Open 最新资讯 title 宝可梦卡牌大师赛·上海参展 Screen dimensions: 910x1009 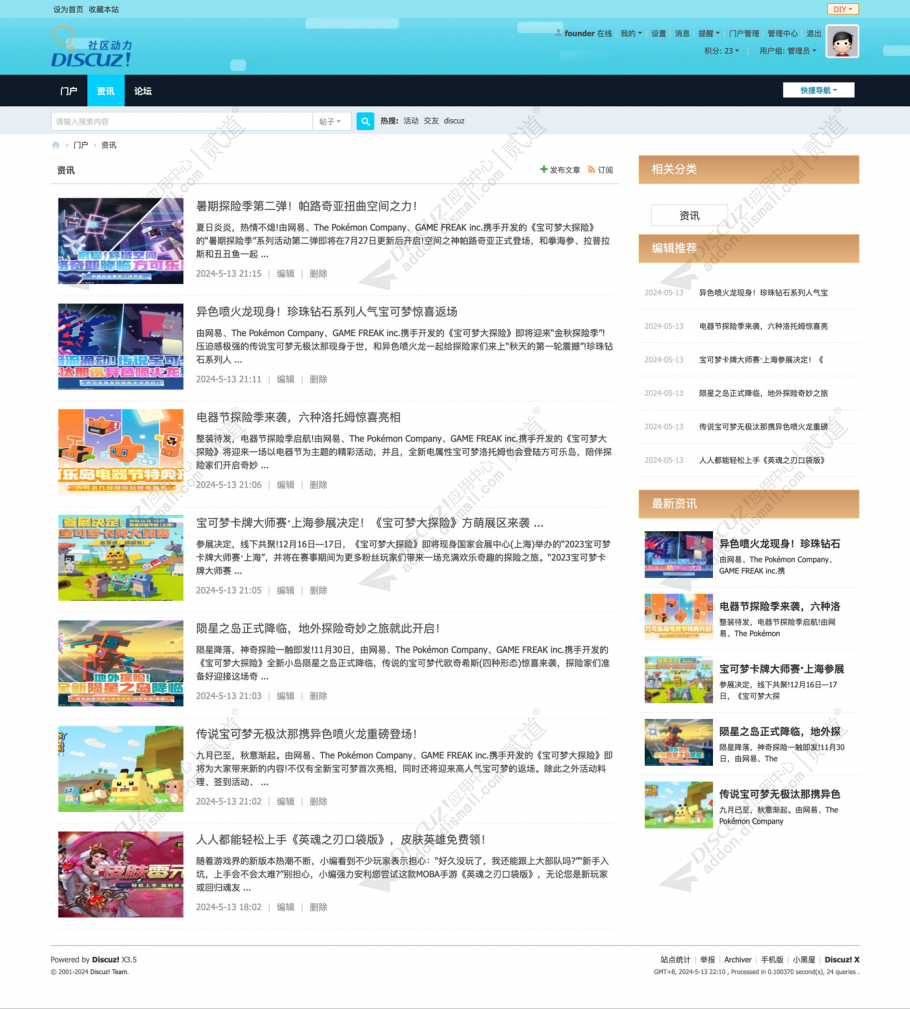tap(781, 669)
